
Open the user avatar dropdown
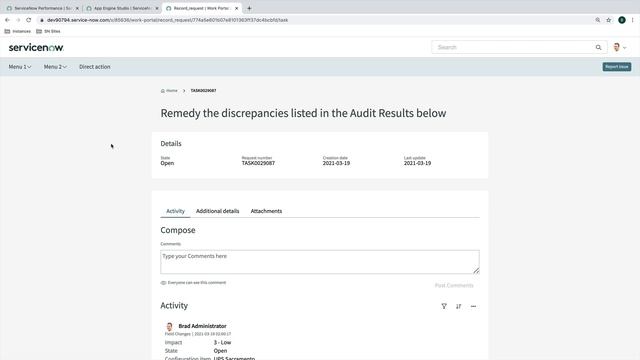[620, 47]
